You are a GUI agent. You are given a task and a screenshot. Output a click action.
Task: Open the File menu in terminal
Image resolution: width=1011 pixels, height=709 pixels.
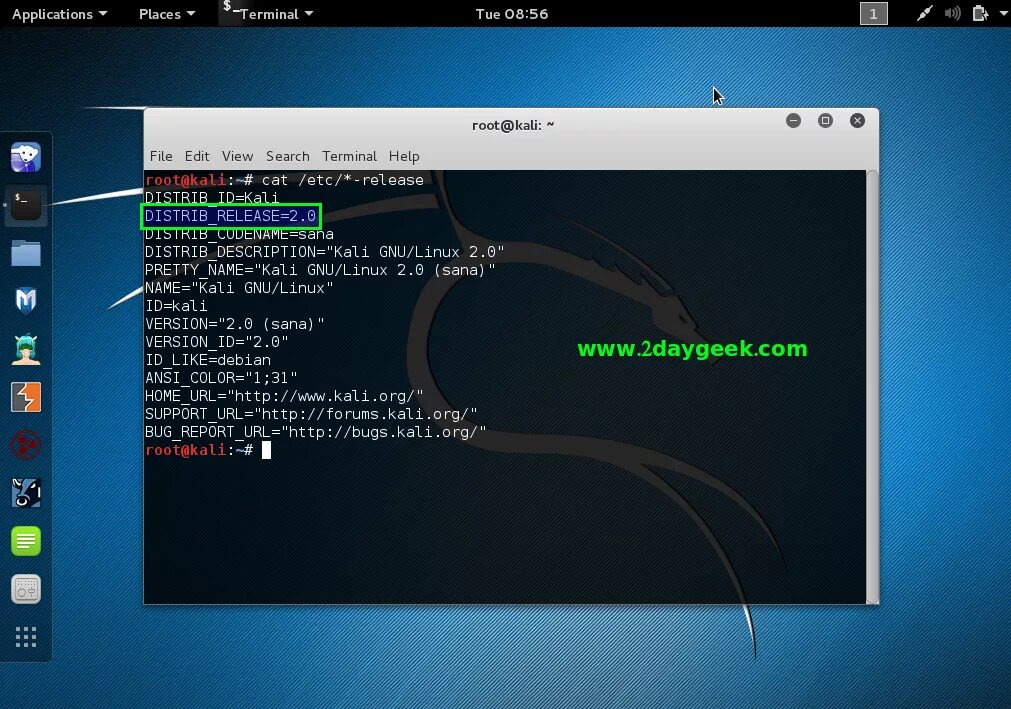[161, 156]
